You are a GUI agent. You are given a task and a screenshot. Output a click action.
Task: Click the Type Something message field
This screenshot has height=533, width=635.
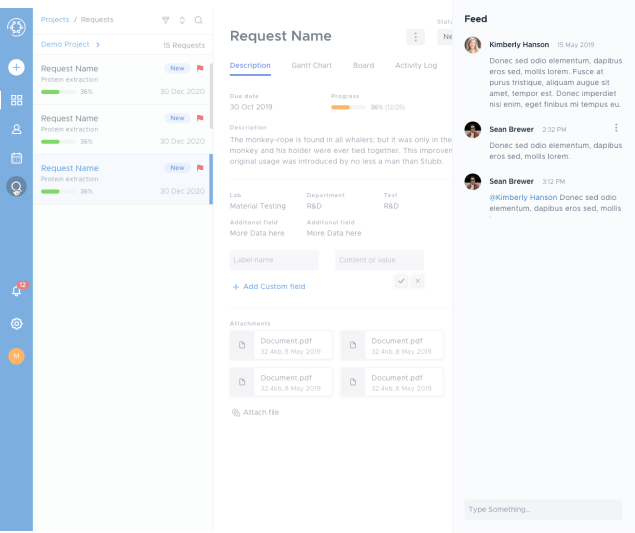coord(542,510)
